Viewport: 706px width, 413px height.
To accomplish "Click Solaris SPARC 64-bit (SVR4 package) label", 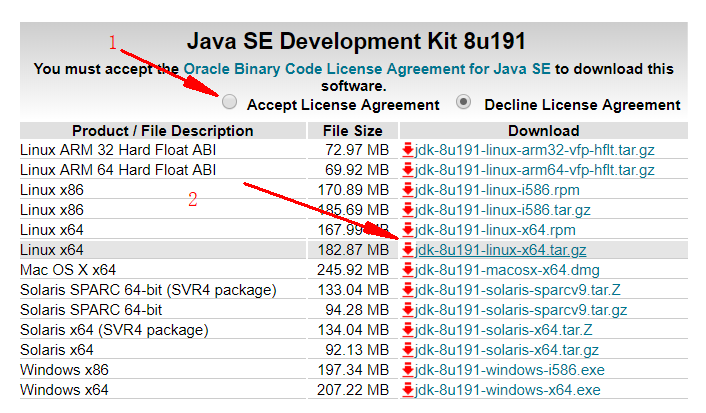I will (x=148, y=290).
